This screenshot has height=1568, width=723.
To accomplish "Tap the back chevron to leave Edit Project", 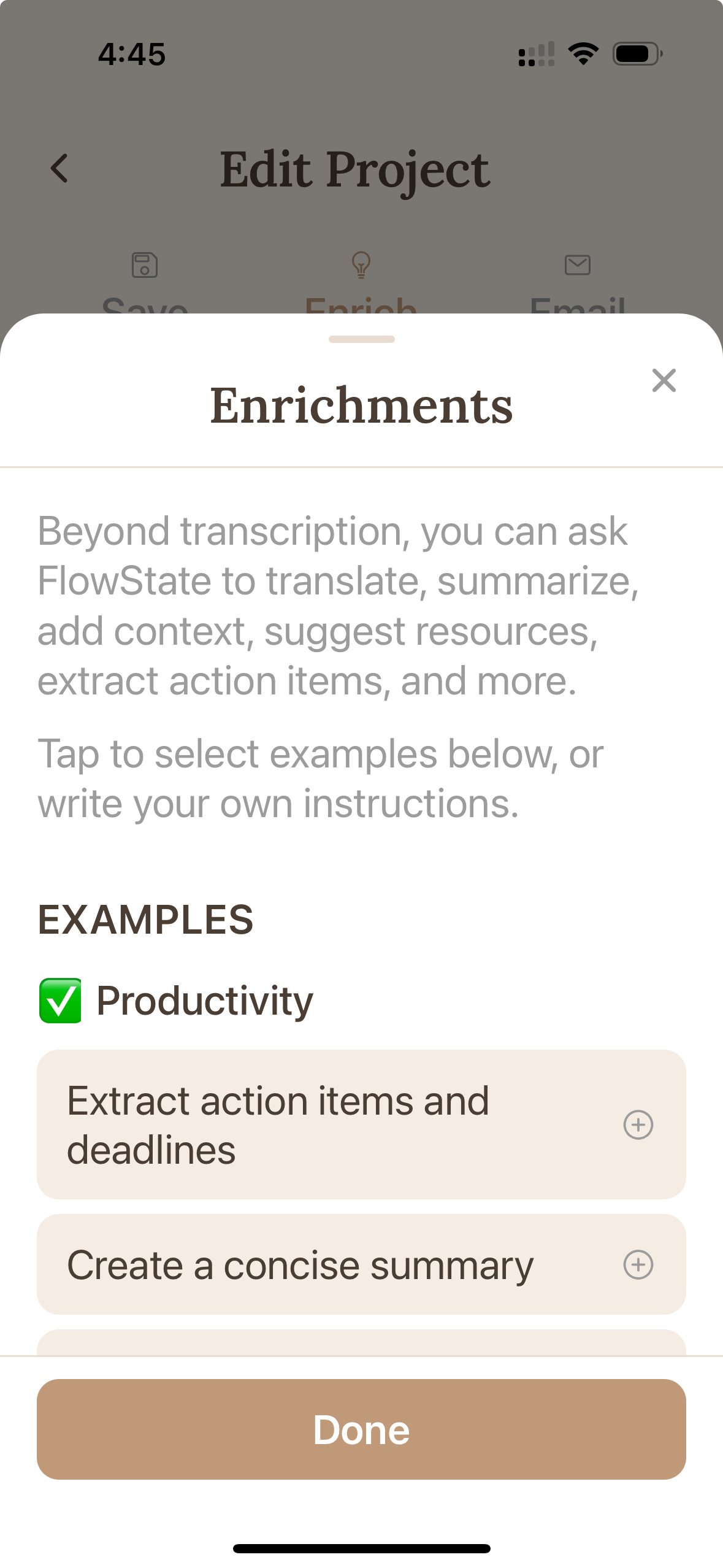I will pyautogui.click(x=59, y=168).
